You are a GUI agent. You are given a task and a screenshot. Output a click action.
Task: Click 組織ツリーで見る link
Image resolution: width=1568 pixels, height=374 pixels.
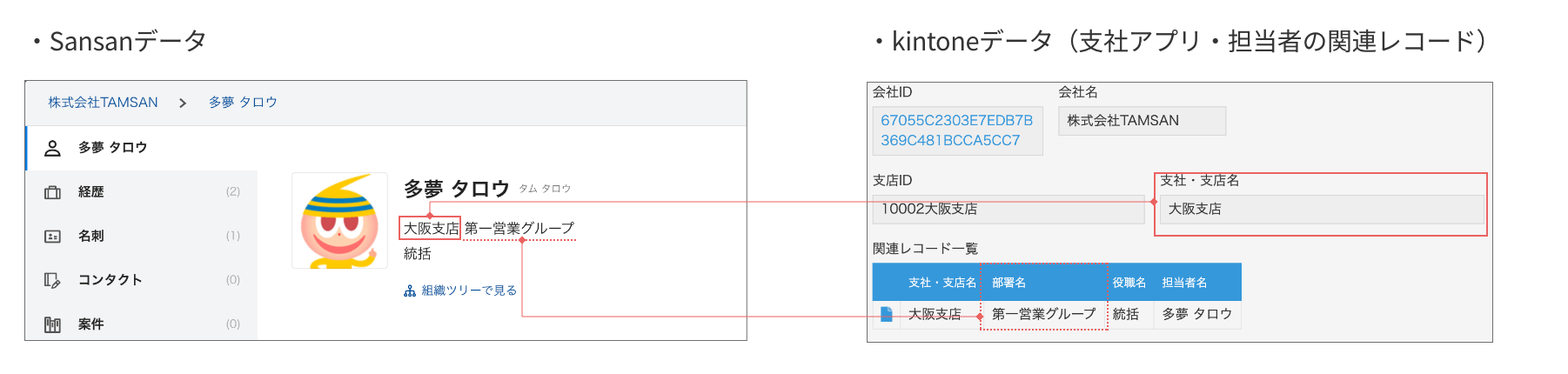(469, 291)
